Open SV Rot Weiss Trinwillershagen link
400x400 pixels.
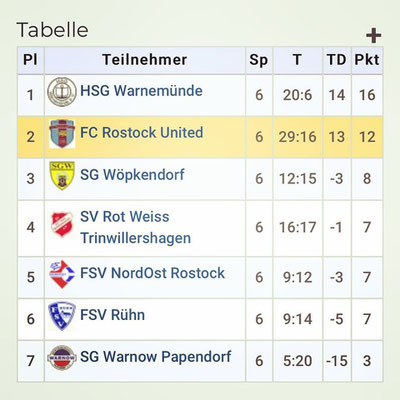pos(136,227)
